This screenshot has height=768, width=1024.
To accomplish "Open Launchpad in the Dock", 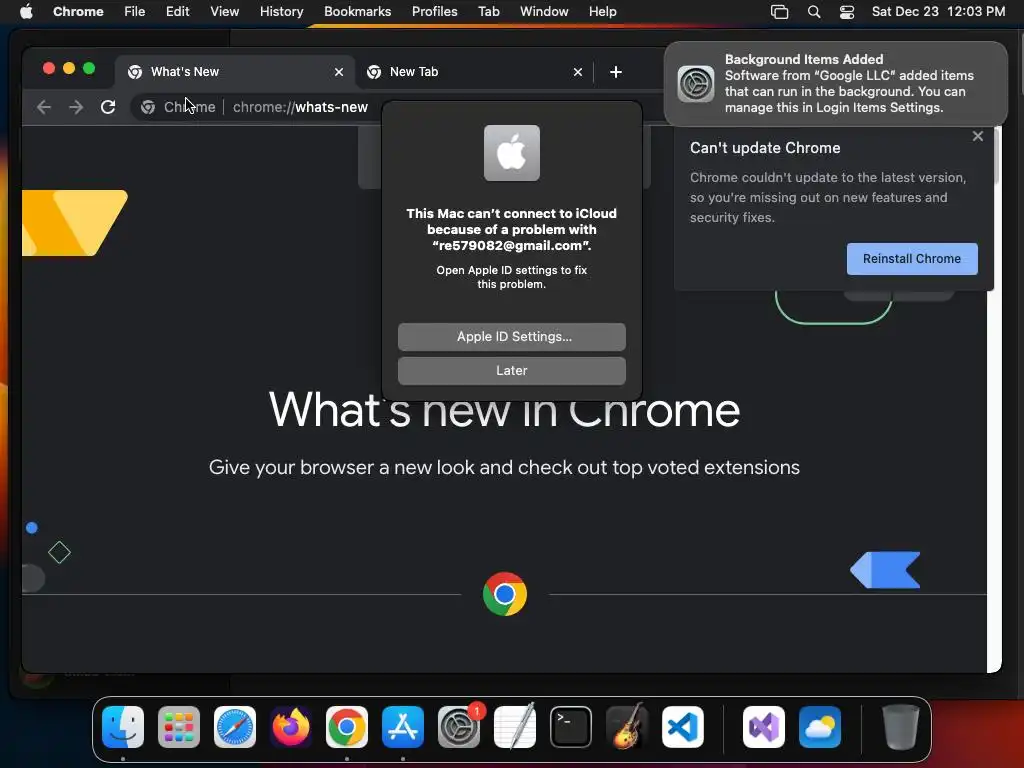I will point(179,727).
